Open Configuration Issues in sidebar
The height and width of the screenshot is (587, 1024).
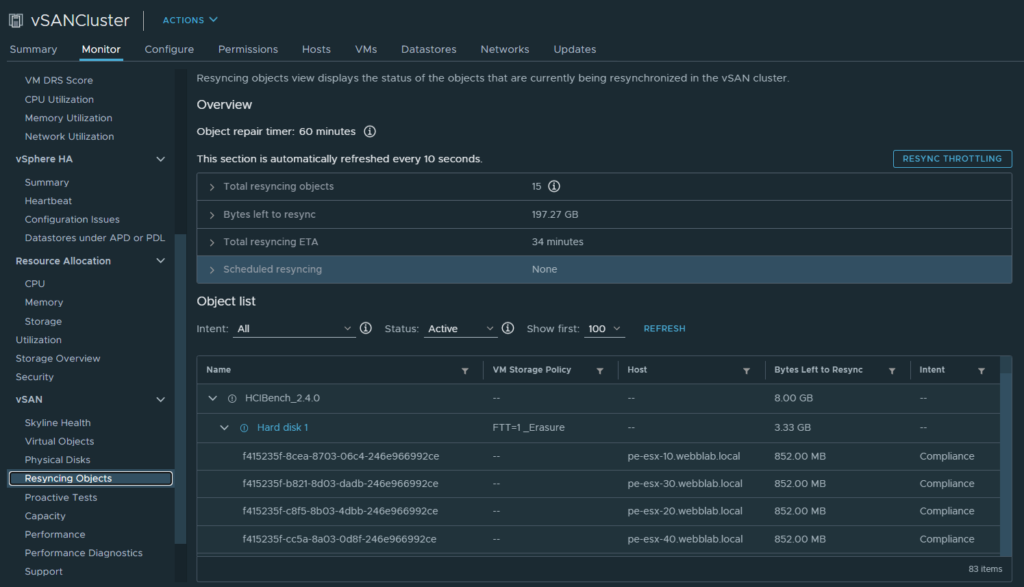(x=72, y=219)
